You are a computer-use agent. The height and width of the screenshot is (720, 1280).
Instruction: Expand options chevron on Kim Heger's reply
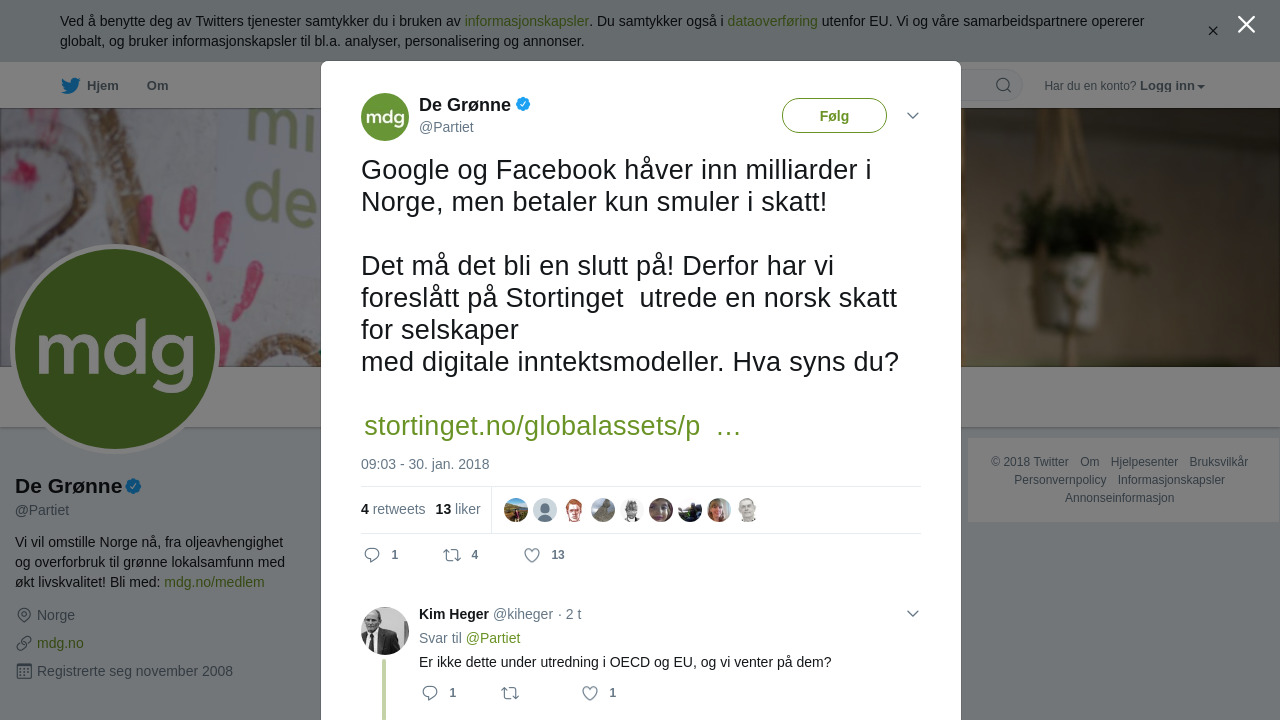913,614
